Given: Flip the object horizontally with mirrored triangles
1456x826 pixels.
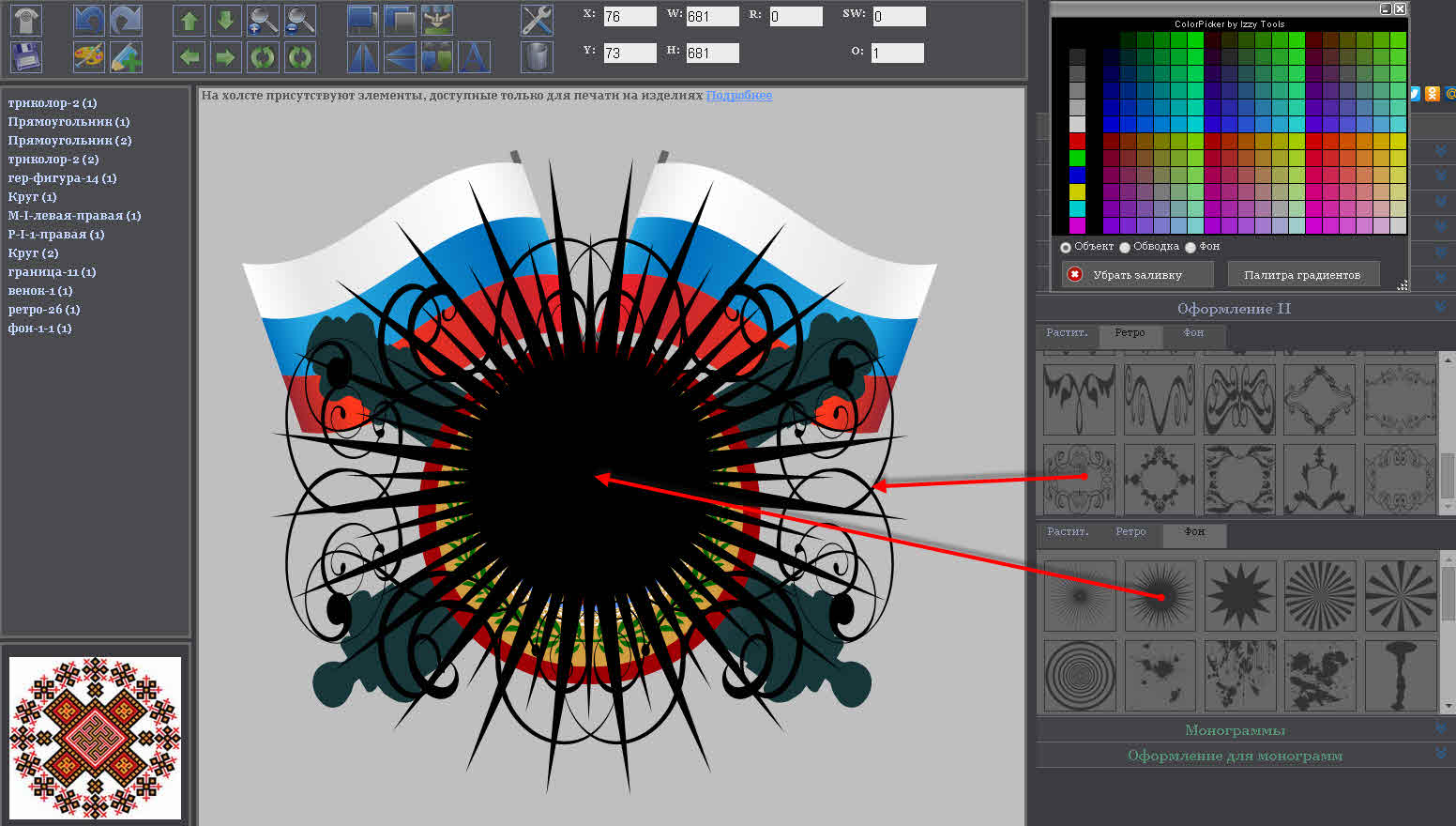Looking at the screenshot, I should tap(363, 57).
